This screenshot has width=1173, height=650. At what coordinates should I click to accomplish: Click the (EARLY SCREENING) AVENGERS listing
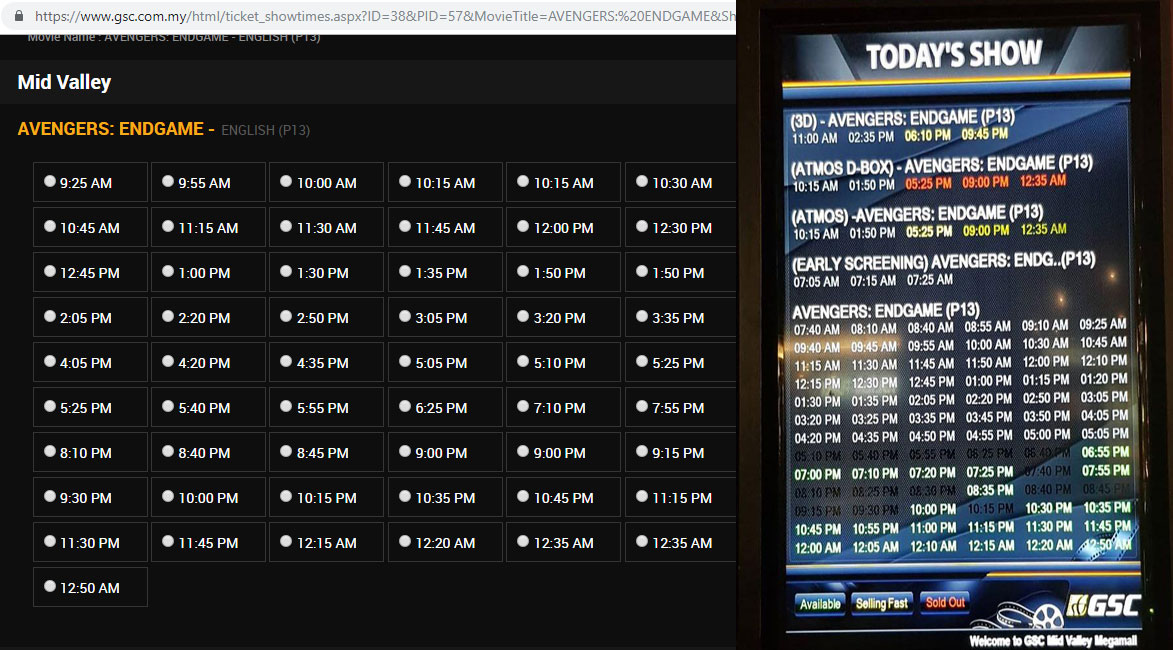pos(943,262)
